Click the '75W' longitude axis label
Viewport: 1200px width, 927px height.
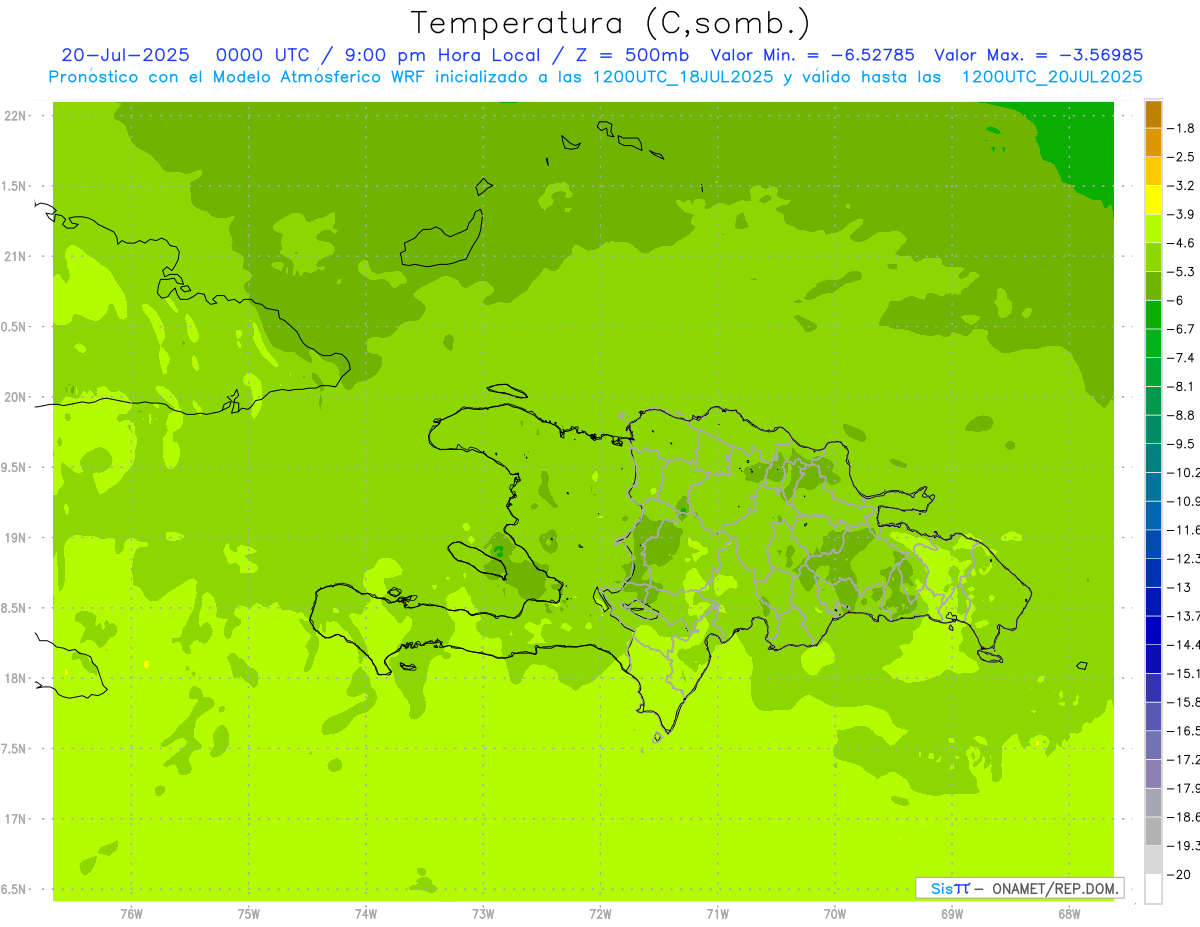(249, 913)
